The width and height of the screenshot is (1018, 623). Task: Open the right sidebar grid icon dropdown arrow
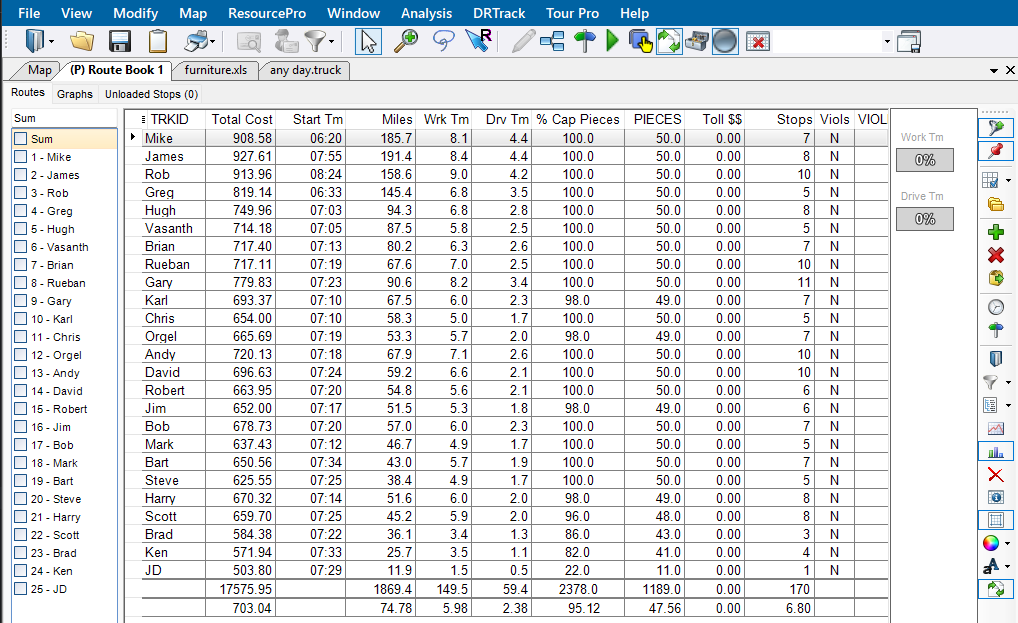click(1008, 180)
